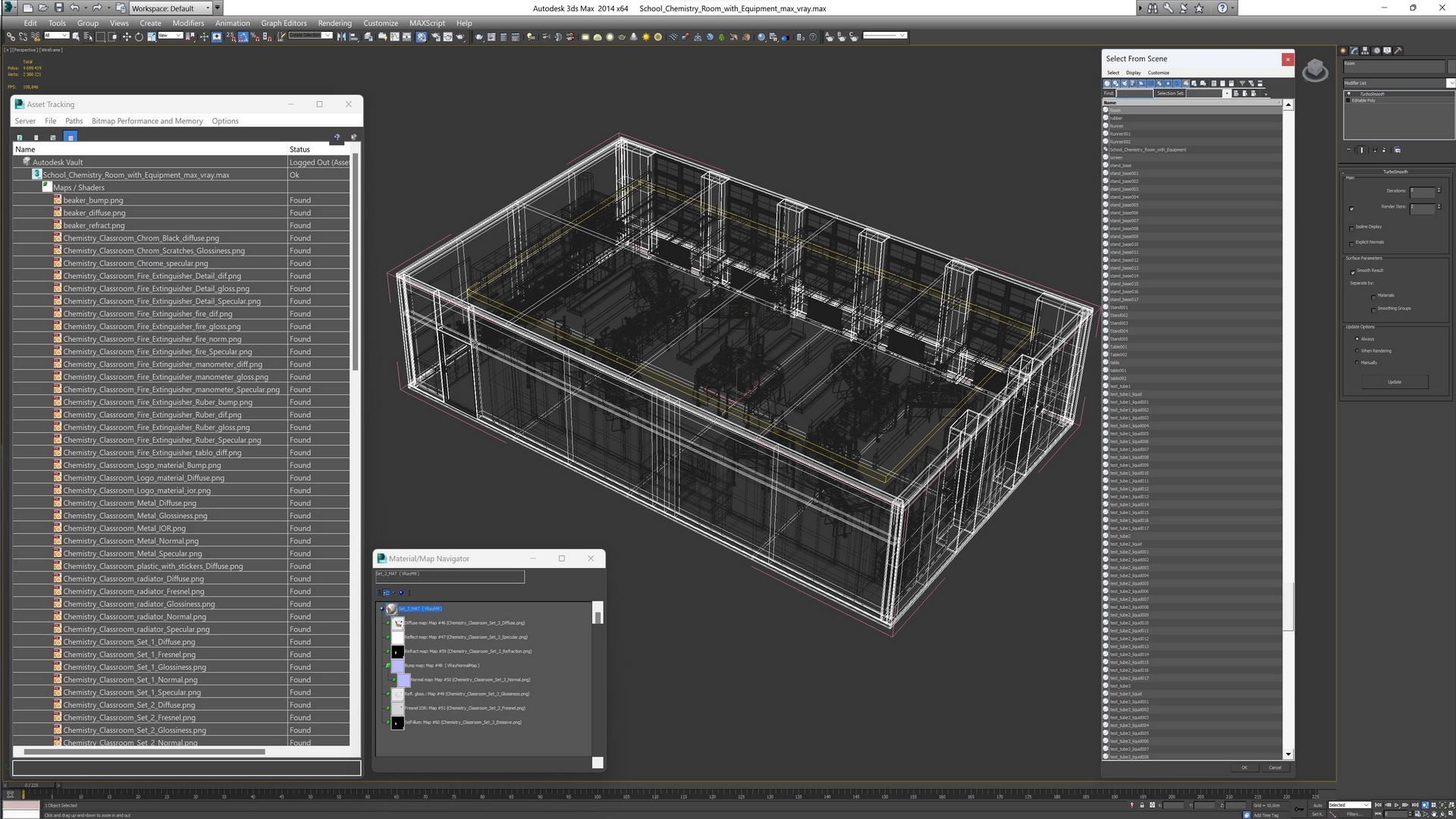The image size is (1456, 819).
Task: Select Manually update option
Action: click(x=1357, y=362)
